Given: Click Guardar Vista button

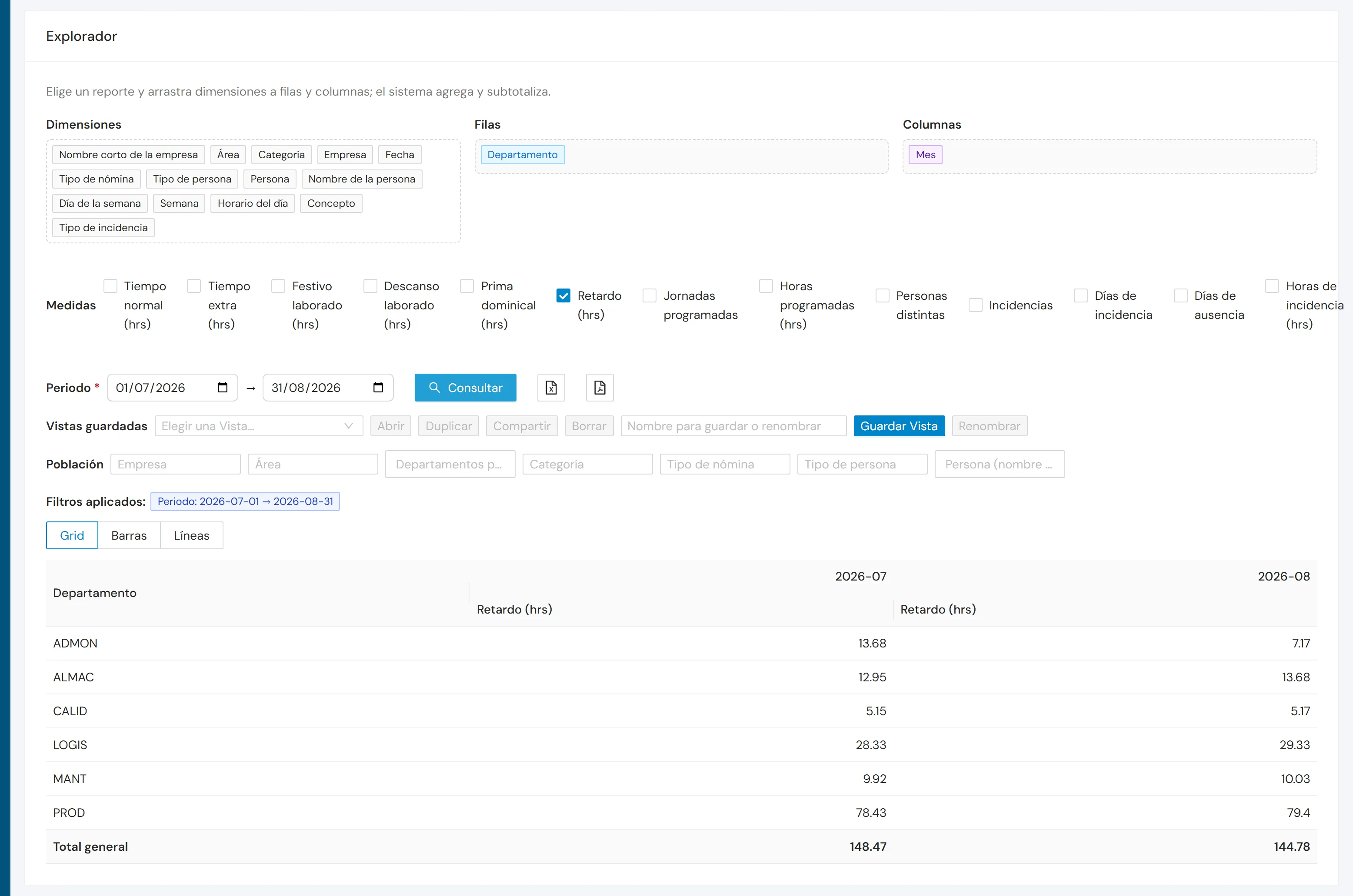Looking at the screenshot, I should pos(899,426).
